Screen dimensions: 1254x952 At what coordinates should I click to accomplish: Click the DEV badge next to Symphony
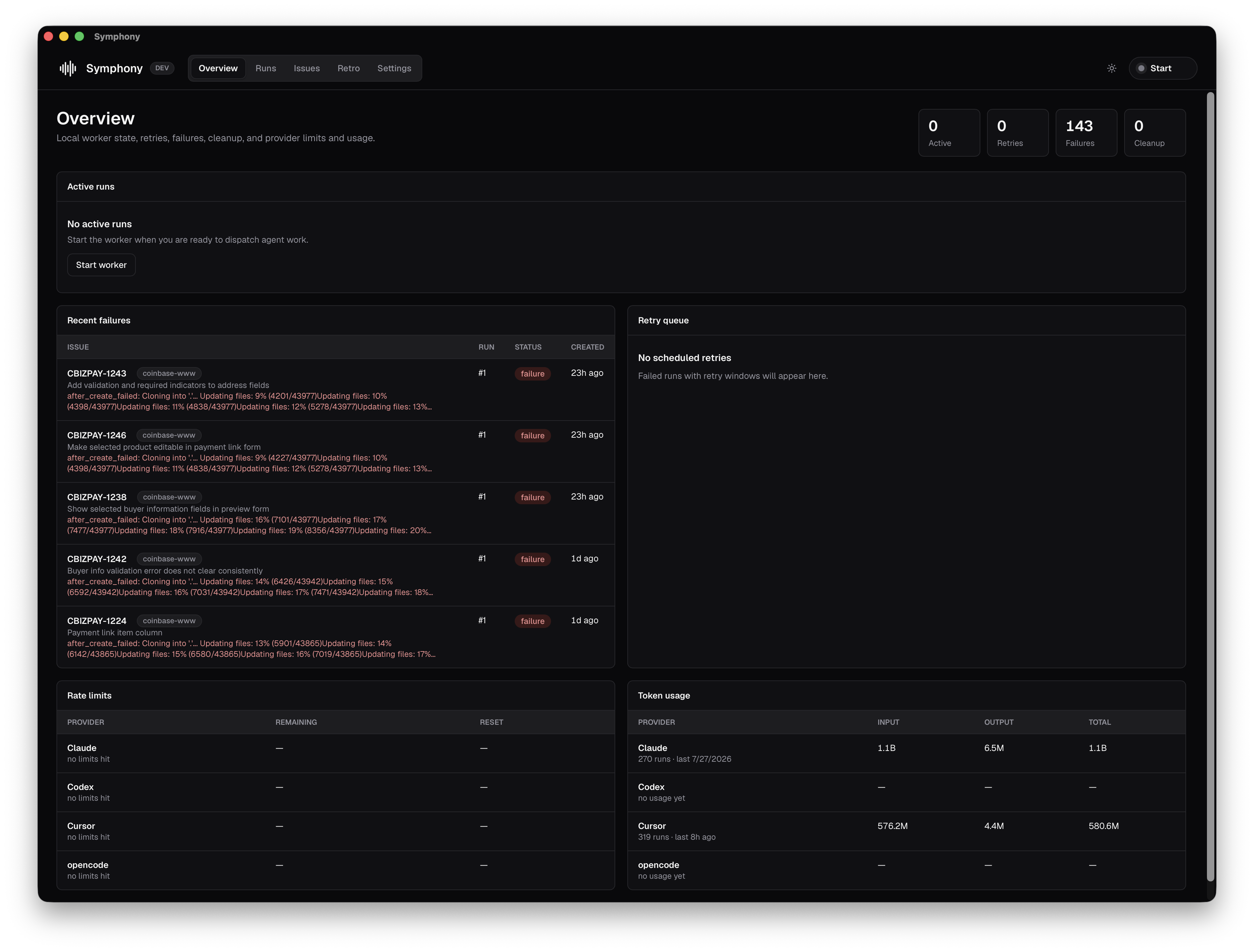[162, 68]
